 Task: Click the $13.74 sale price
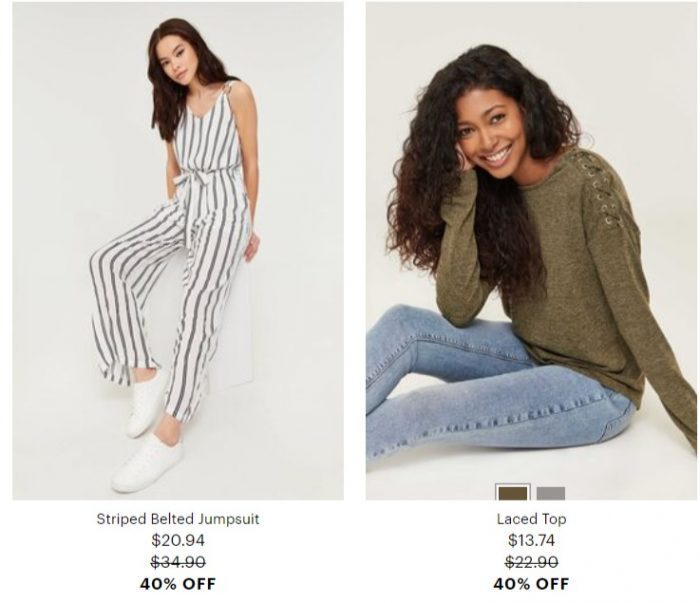pos(531,541)
